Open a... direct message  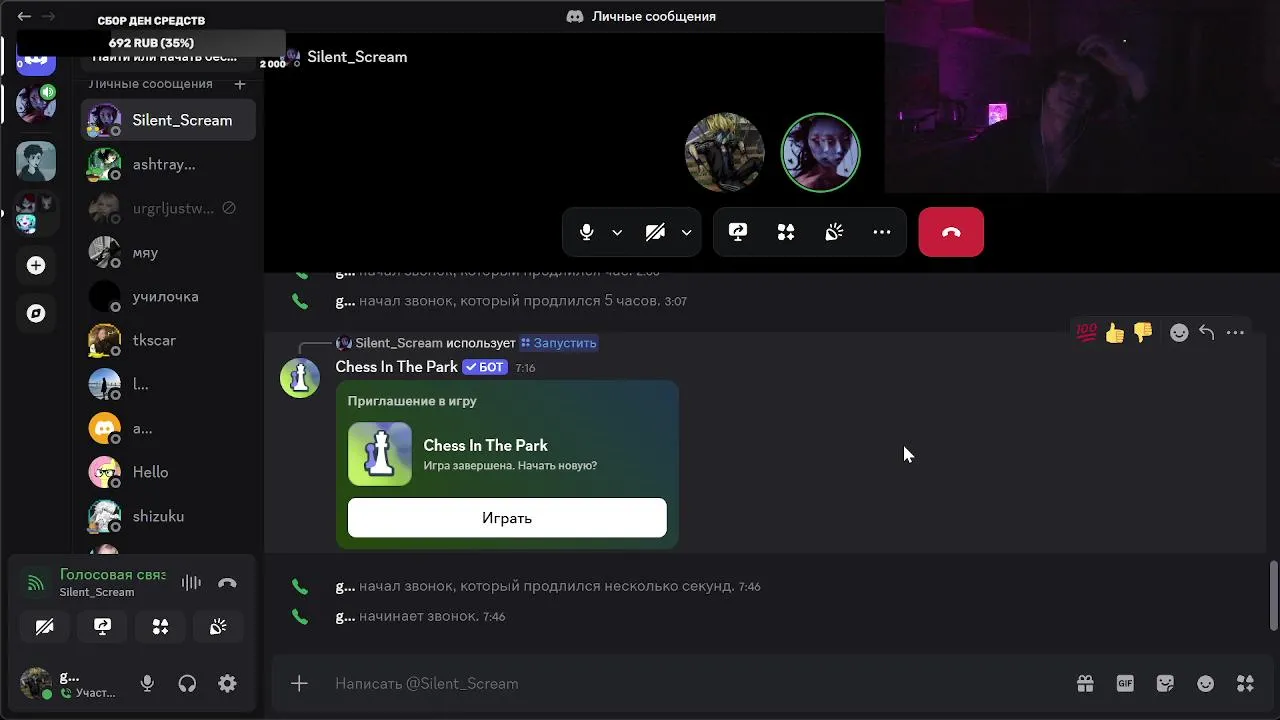(x=168, y=428)
